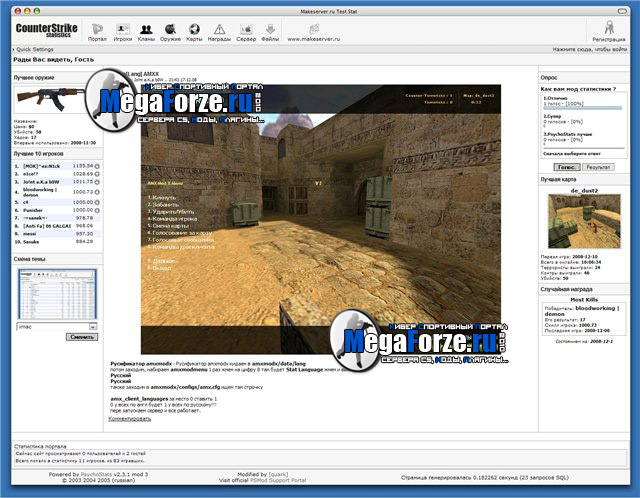Screen dimensions: 640x498
Task: Click the Голос. vote button
Action: pyautogui.click(x=567, y=167)
